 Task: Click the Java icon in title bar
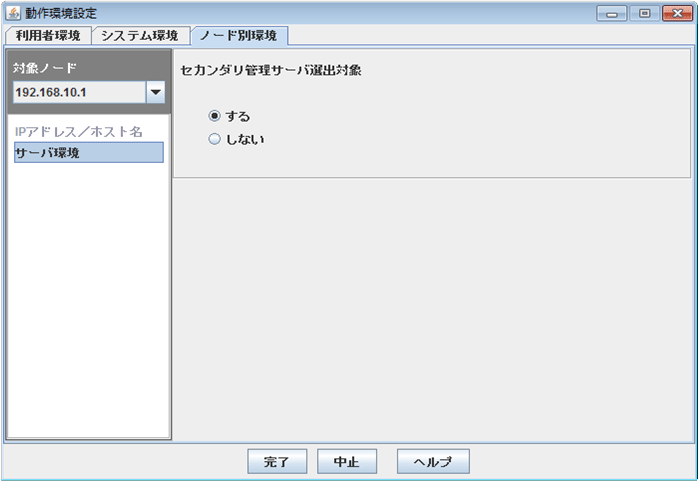click(x=13, y=13)
